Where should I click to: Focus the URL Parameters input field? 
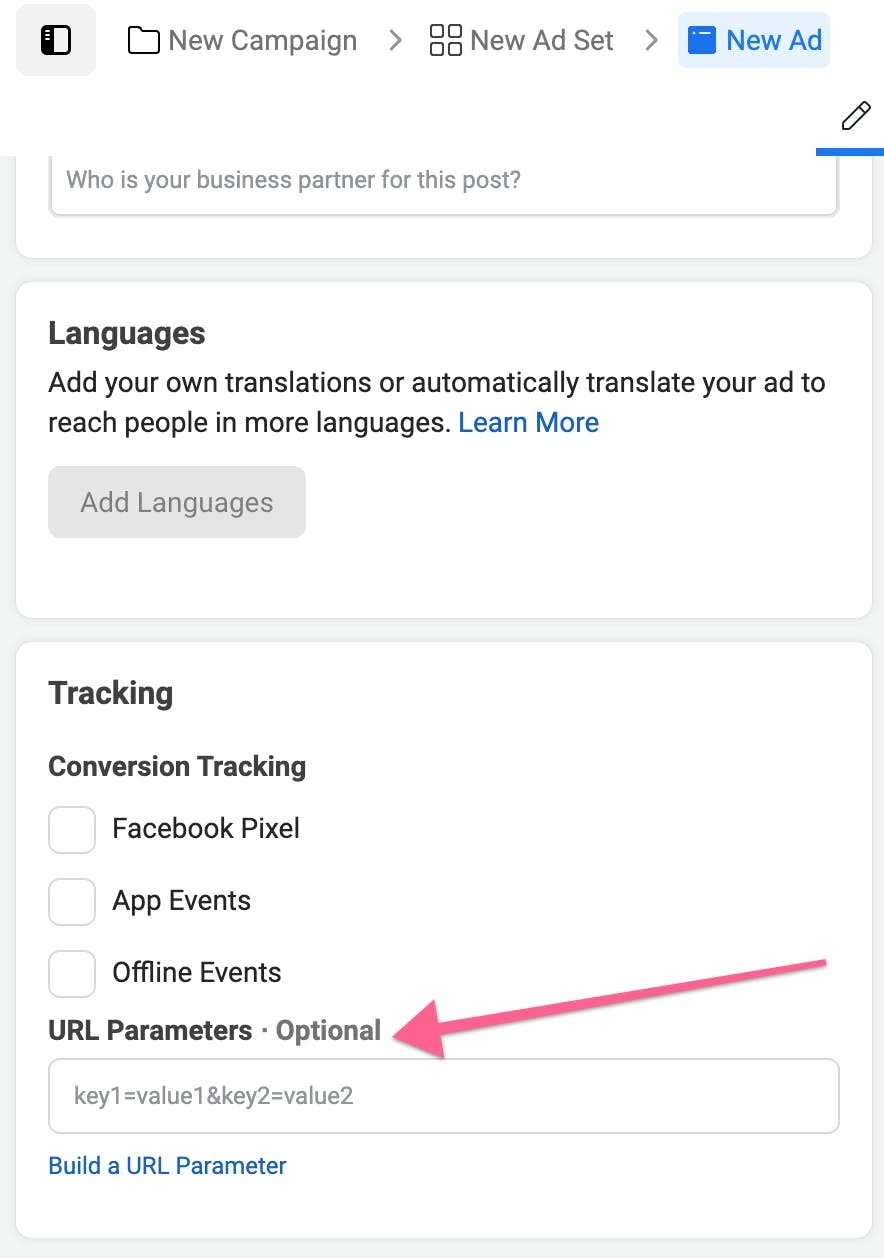coord(444,1096)
